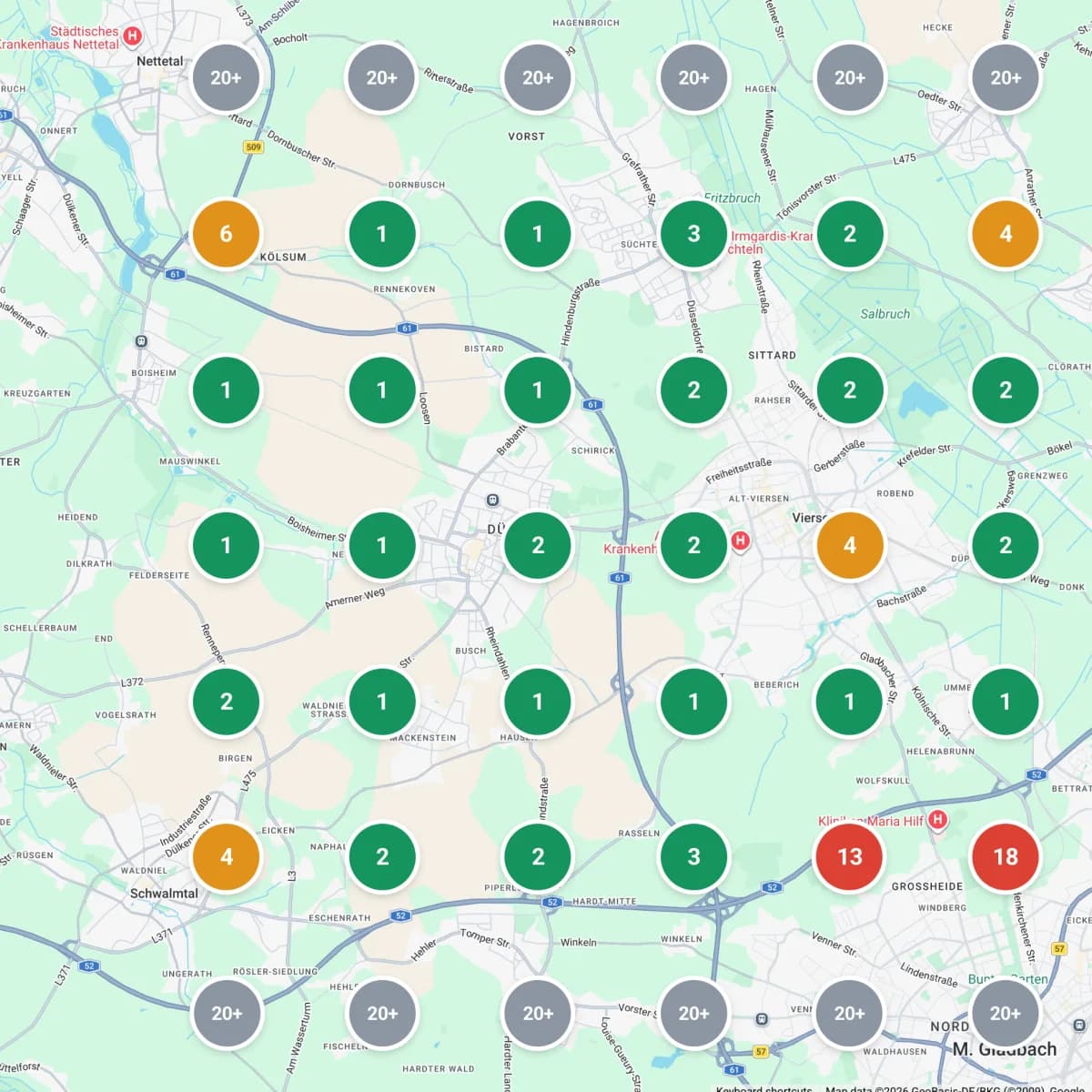
Task: Click the green 1 cluster above FELDERSEITE
Action: 226,545
